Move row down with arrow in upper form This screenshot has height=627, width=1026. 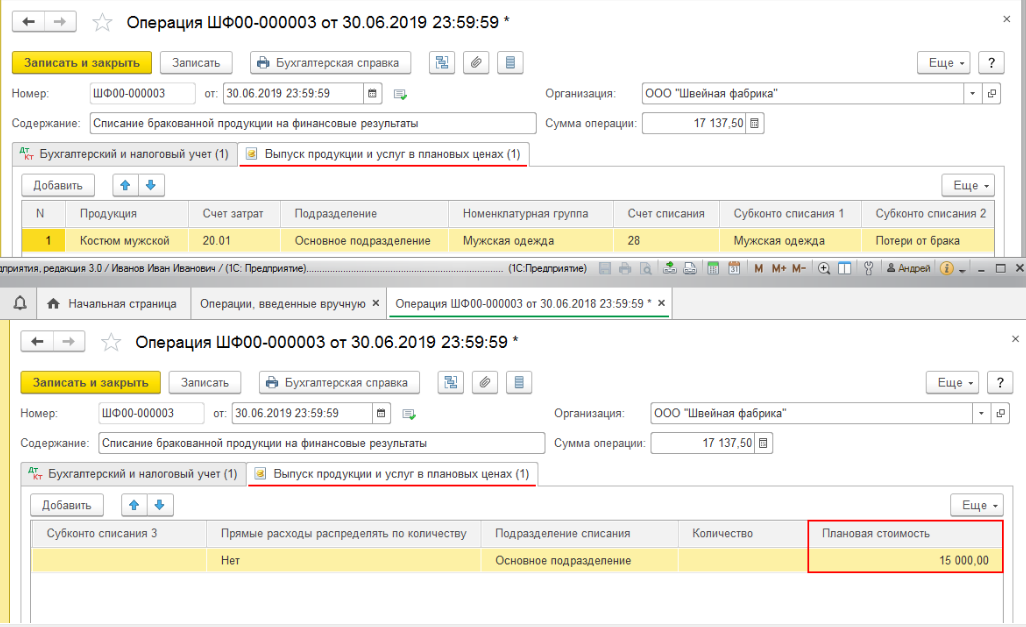[x=150, y=185]
